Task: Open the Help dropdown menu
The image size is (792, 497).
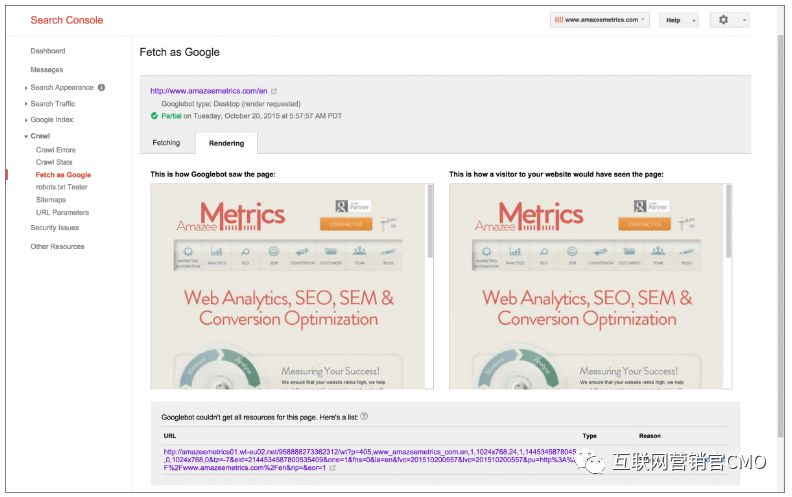Action: pos(678,20)
